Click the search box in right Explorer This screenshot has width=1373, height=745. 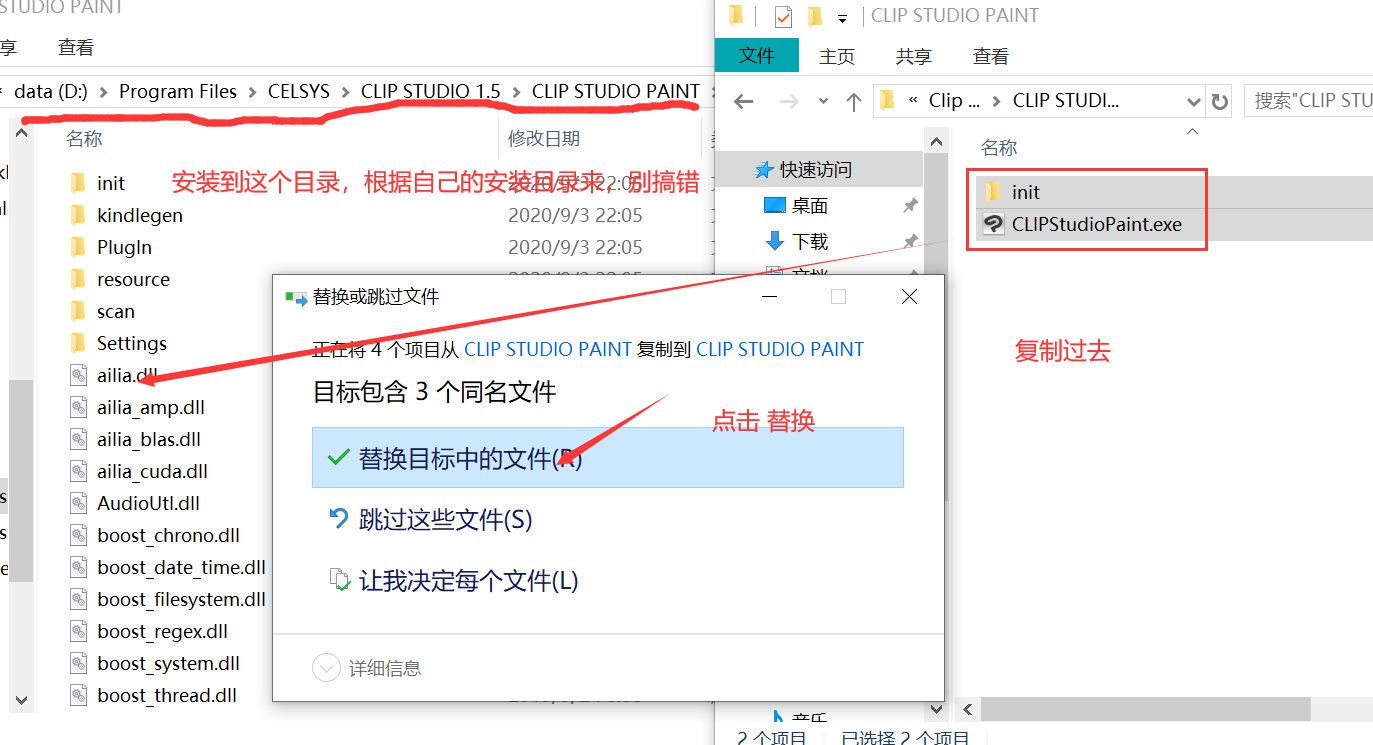click(x=1308, y=101)
